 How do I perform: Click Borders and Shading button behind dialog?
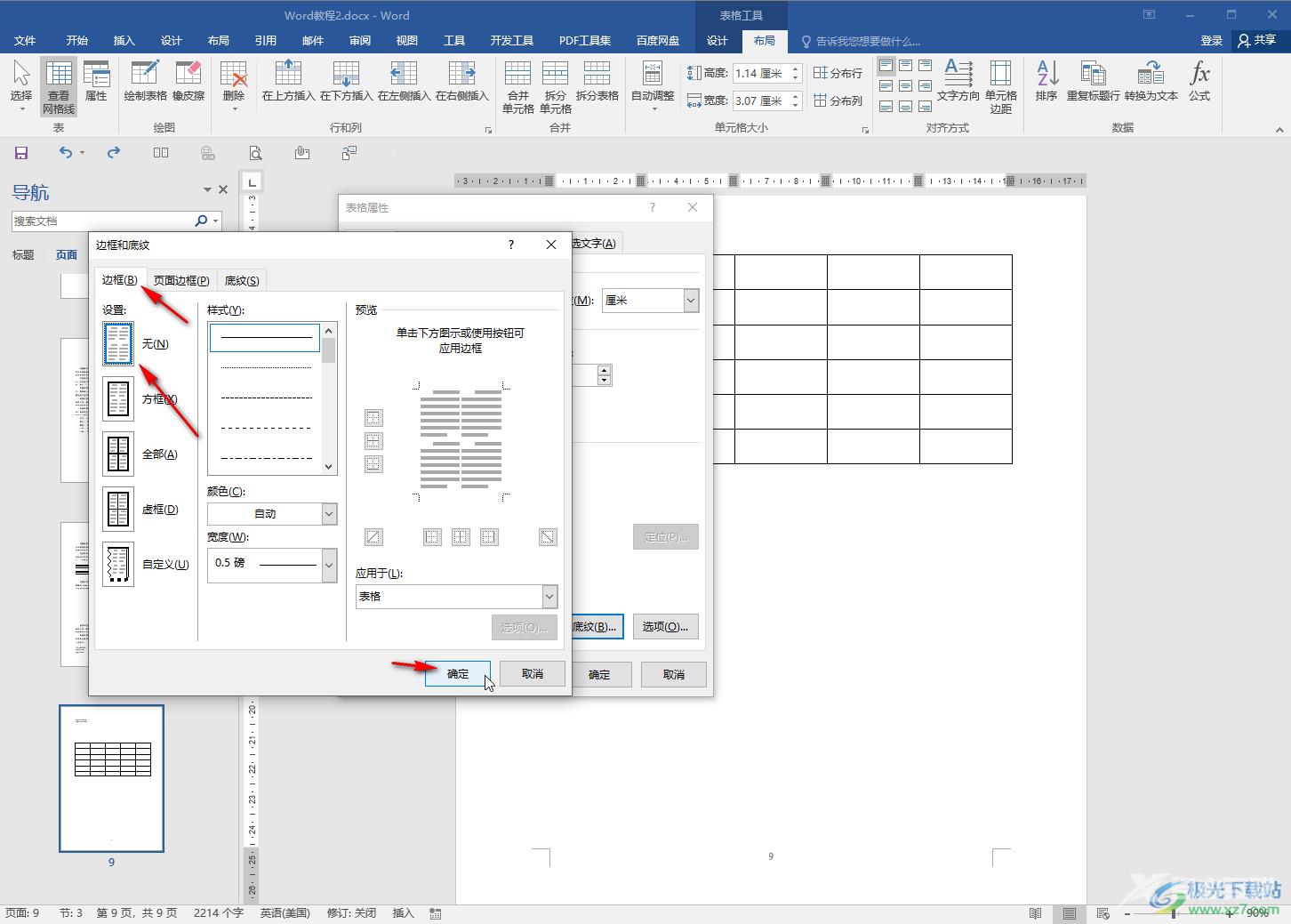point(597,626)
